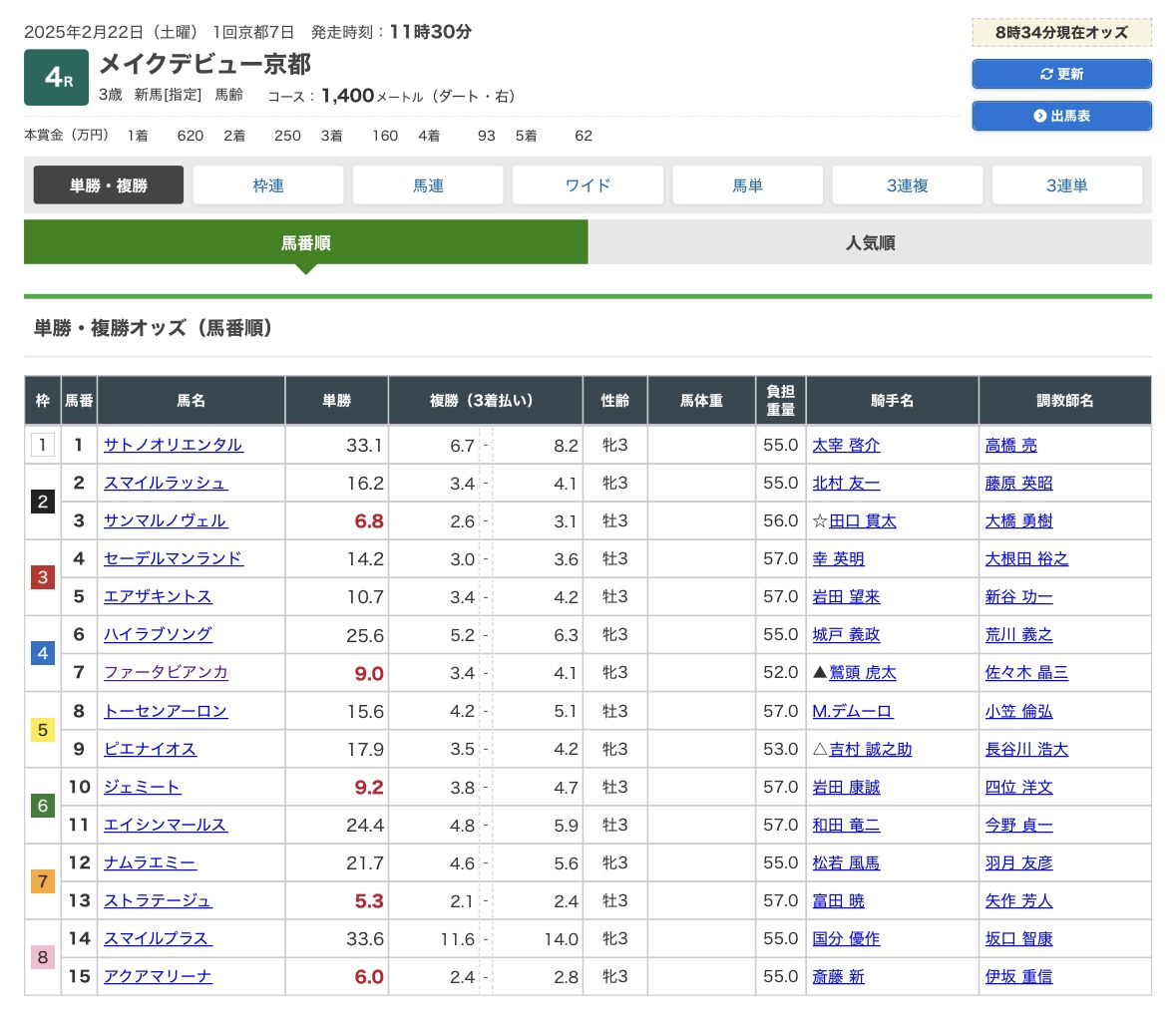
Task: Open jockey 田口 貫太 link
Action: [863, 520]
